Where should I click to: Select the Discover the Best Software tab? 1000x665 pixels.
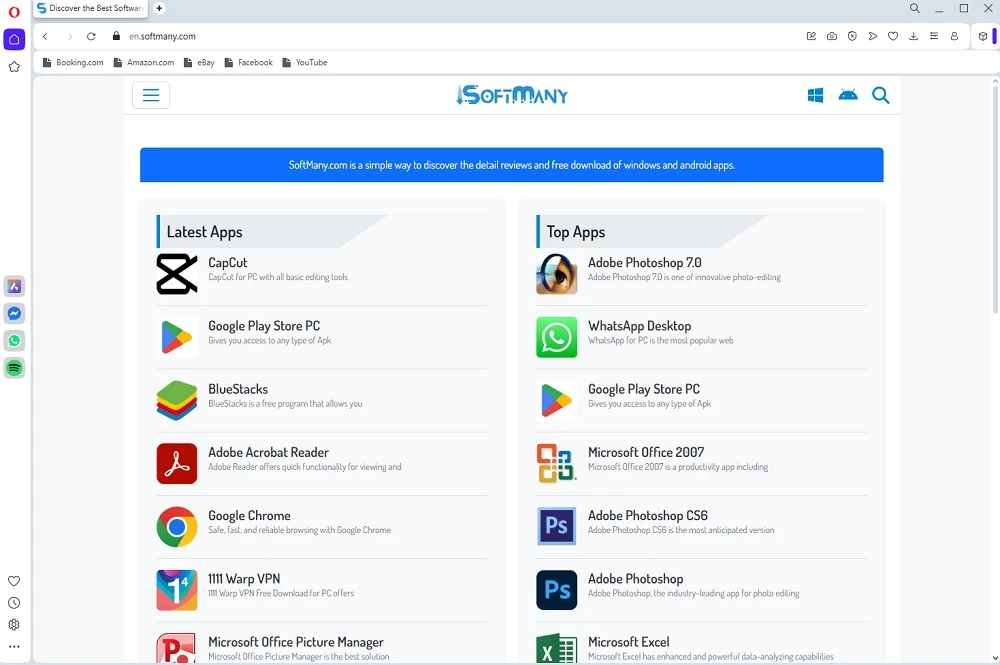[92, 8]
